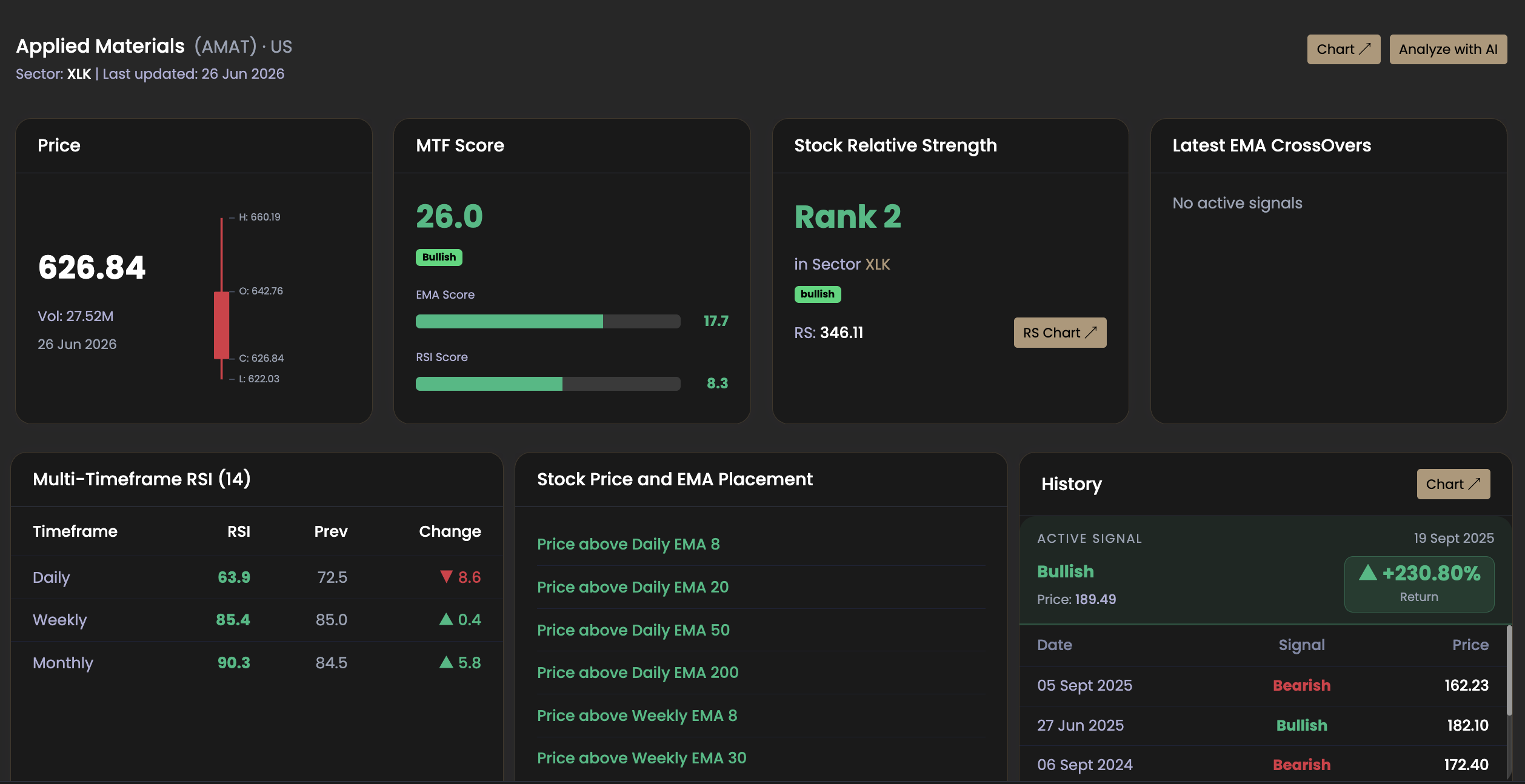Click the green up arrow in Weekly RSI change
The width and height of the screenshot is (1525, 784).
[x=446, y=619]
